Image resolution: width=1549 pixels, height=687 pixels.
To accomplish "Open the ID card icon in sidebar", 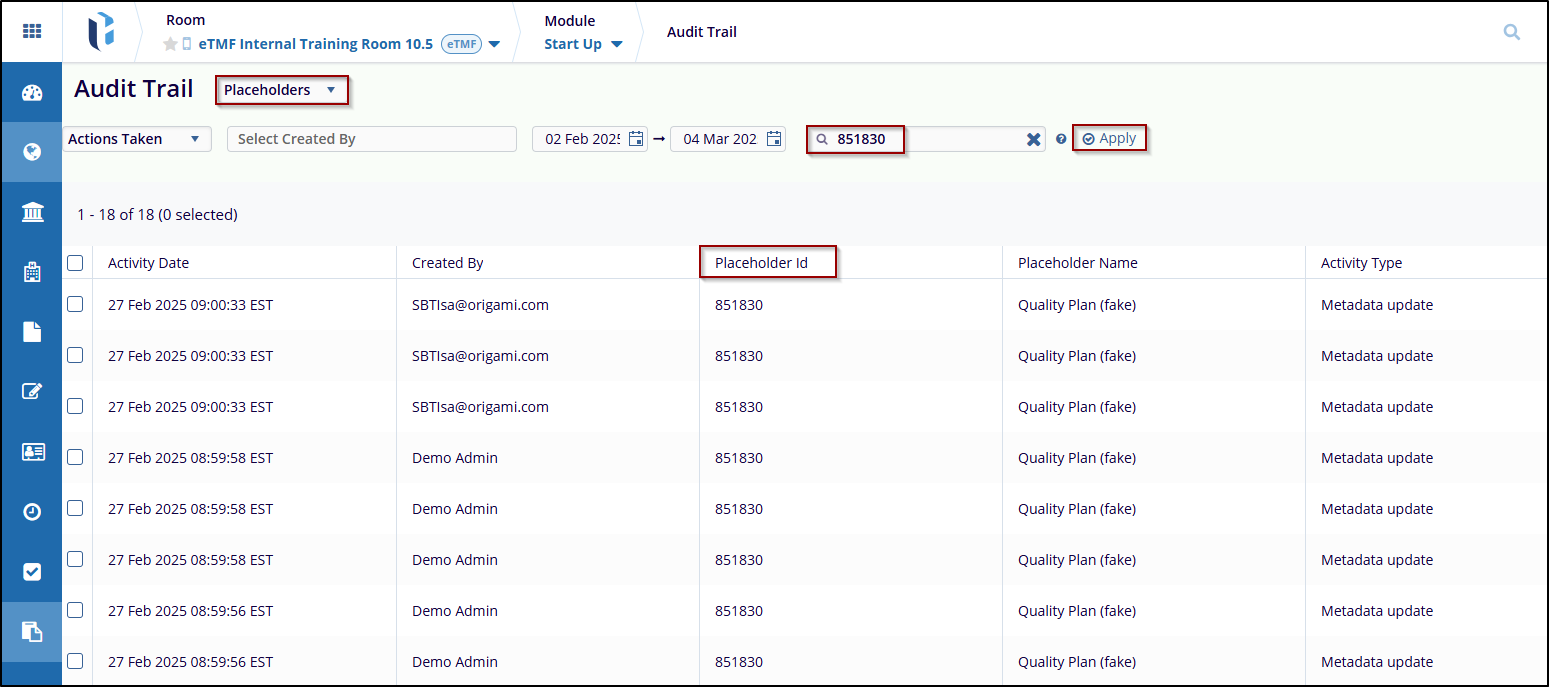I will [x=32, y=452].
